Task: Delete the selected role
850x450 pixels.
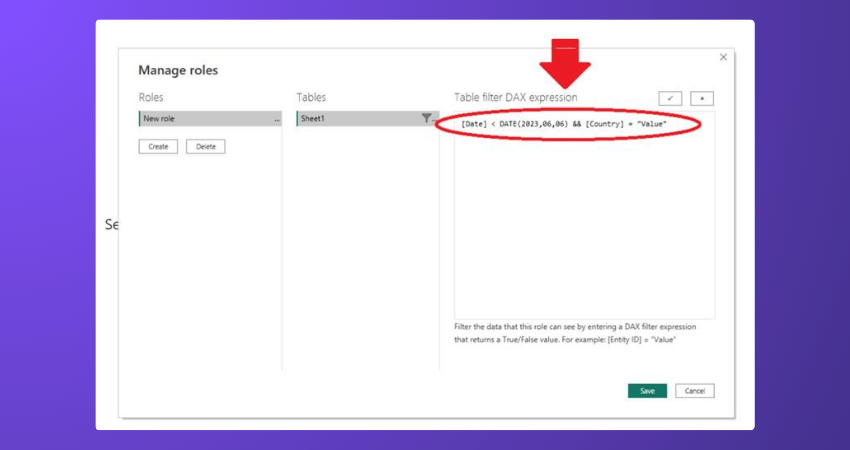Action: click(x=205, y=146)
